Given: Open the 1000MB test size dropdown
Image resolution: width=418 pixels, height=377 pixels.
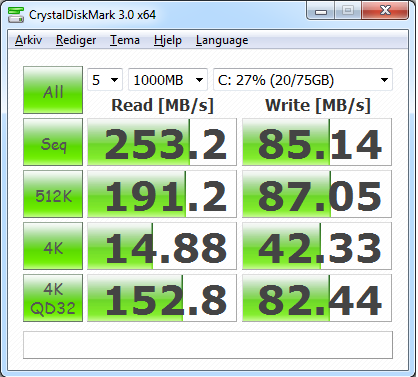Looking at the screenshot, I should point(168,80).
